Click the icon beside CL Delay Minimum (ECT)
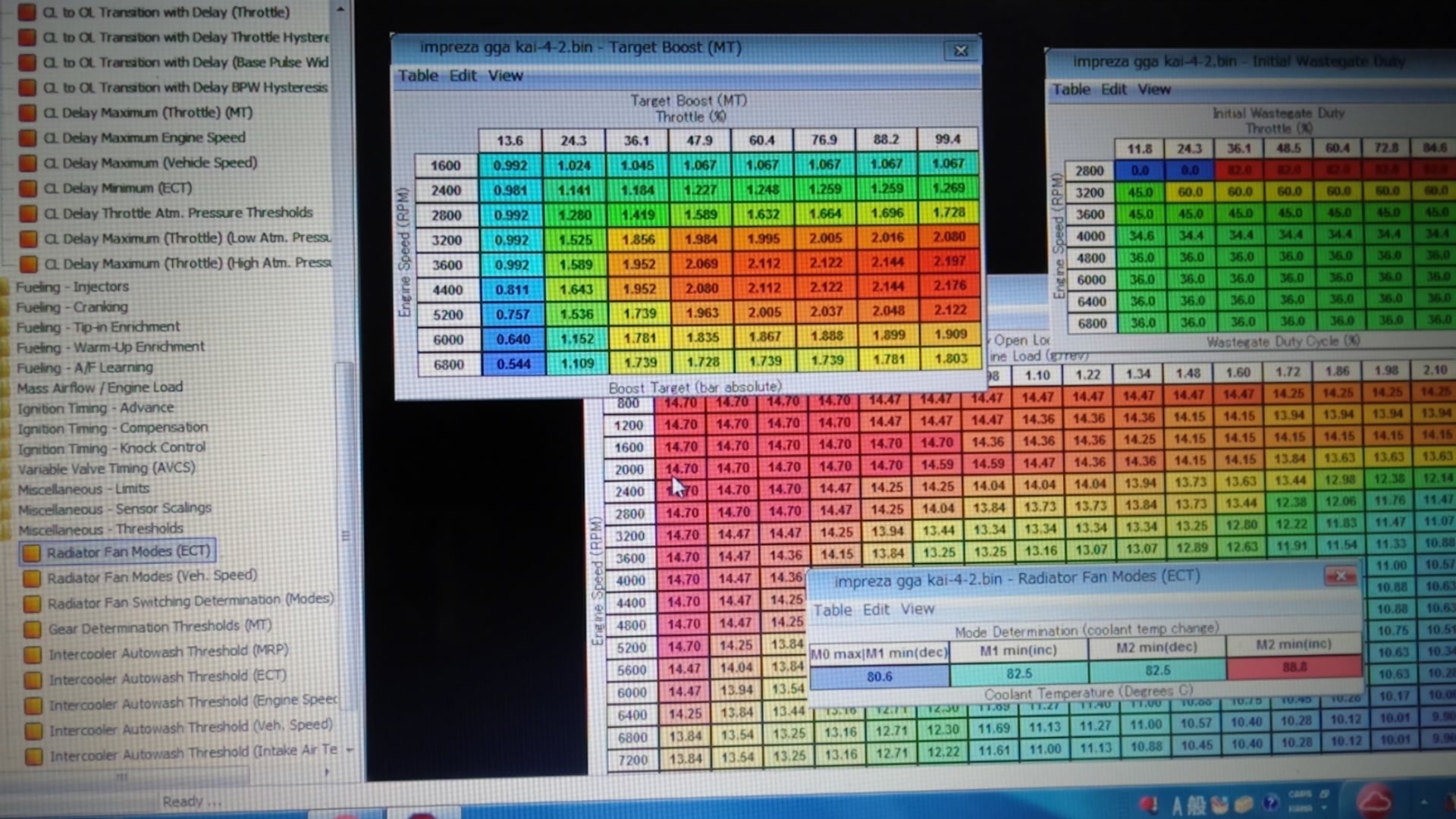 (x=27, y=188)
